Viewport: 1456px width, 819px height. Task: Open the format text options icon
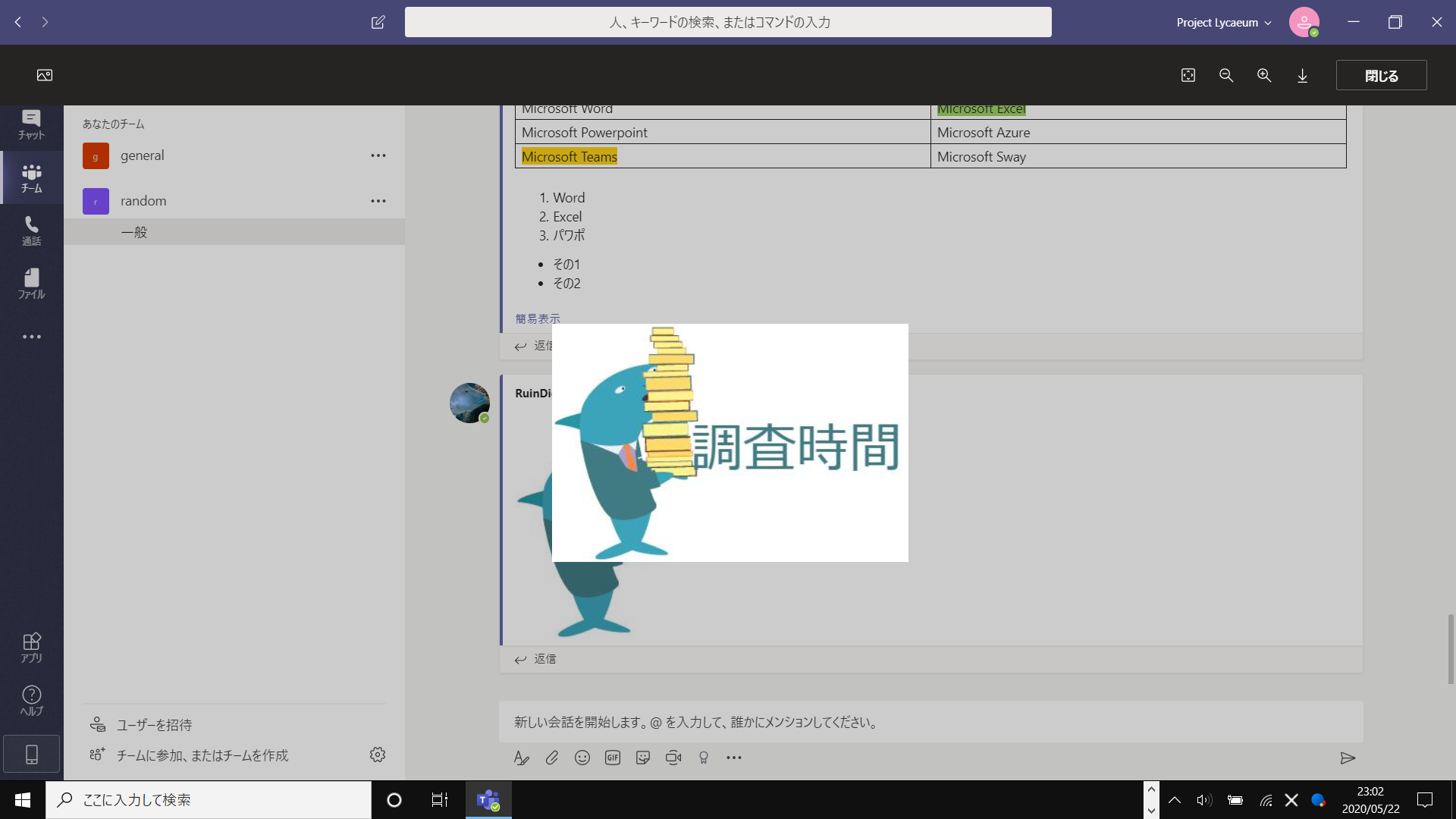[x=521, y=758]
